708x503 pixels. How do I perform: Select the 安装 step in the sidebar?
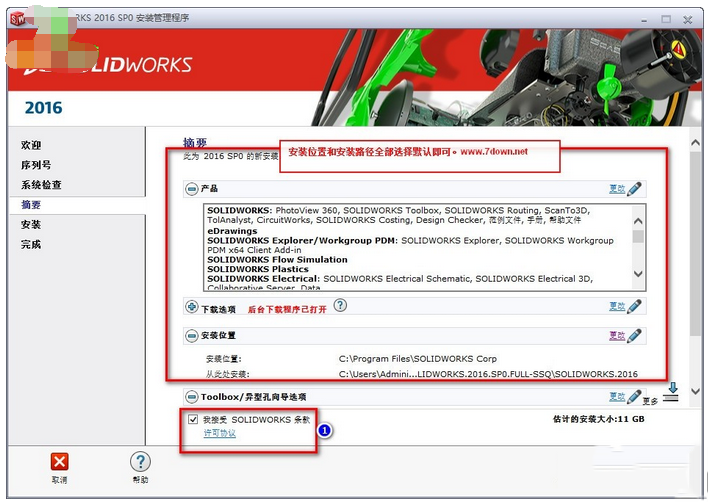coord(31,224)
